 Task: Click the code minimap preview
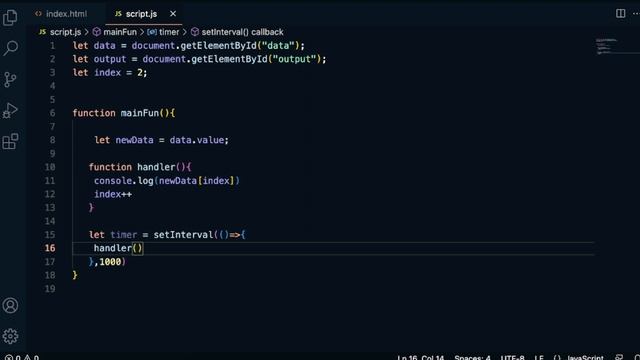[607, 46]
